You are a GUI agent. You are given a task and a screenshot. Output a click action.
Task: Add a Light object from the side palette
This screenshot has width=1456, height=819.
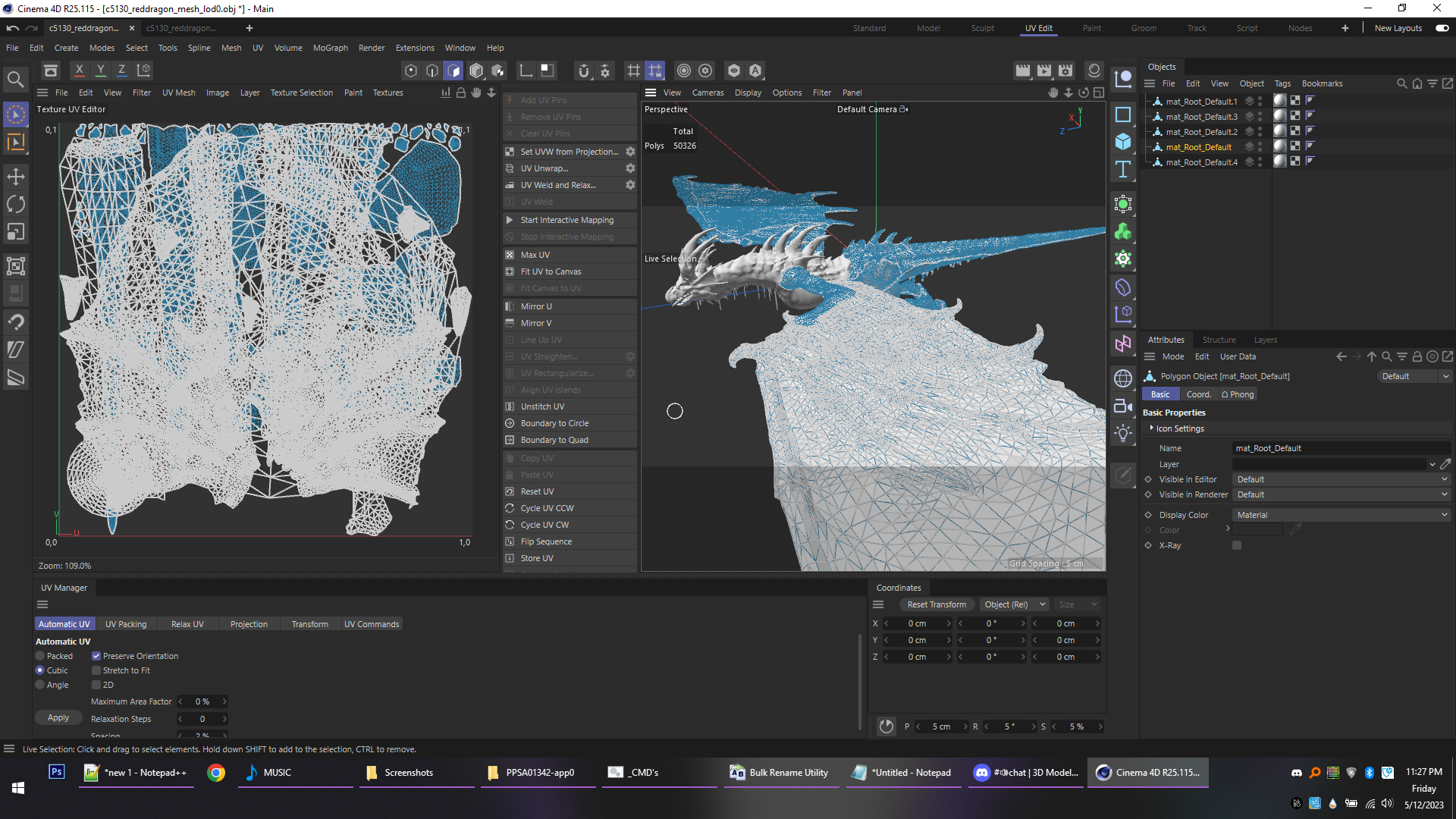(1123, 433)
